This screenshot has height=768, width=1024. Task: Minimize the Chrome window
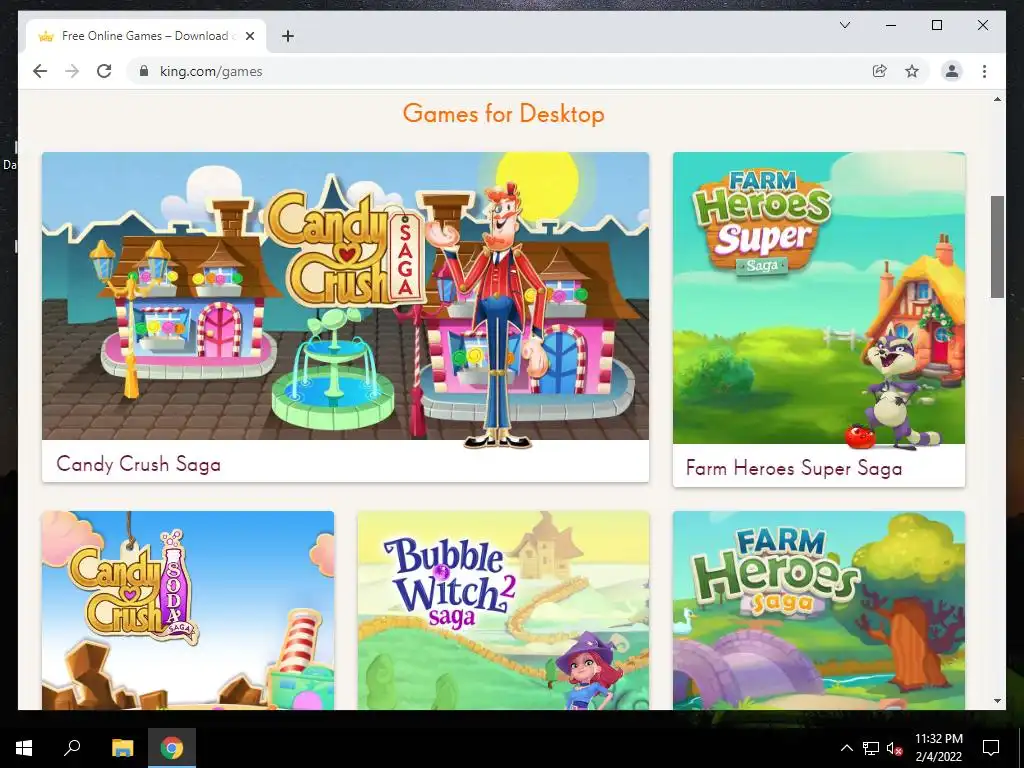click(x=891, y=25)
